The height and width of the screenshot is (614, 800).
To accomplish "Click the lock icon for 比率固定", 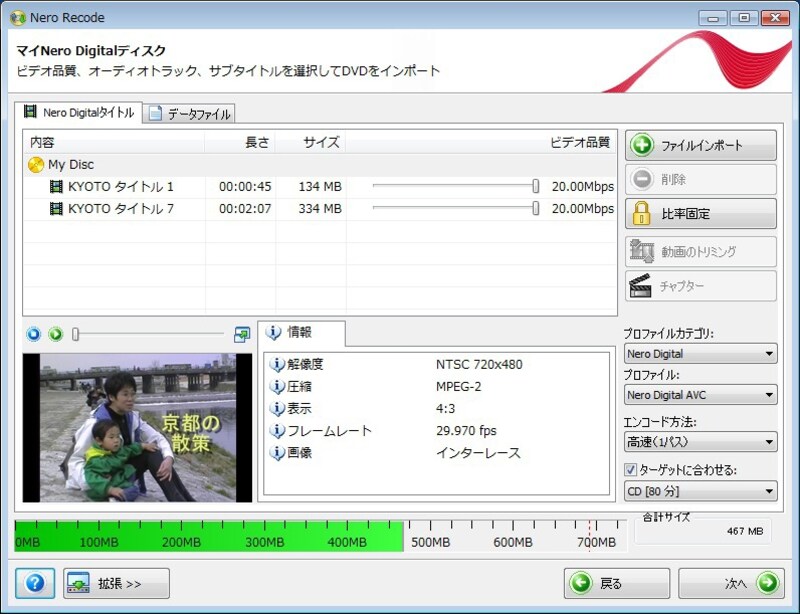I will pos(641,214).
